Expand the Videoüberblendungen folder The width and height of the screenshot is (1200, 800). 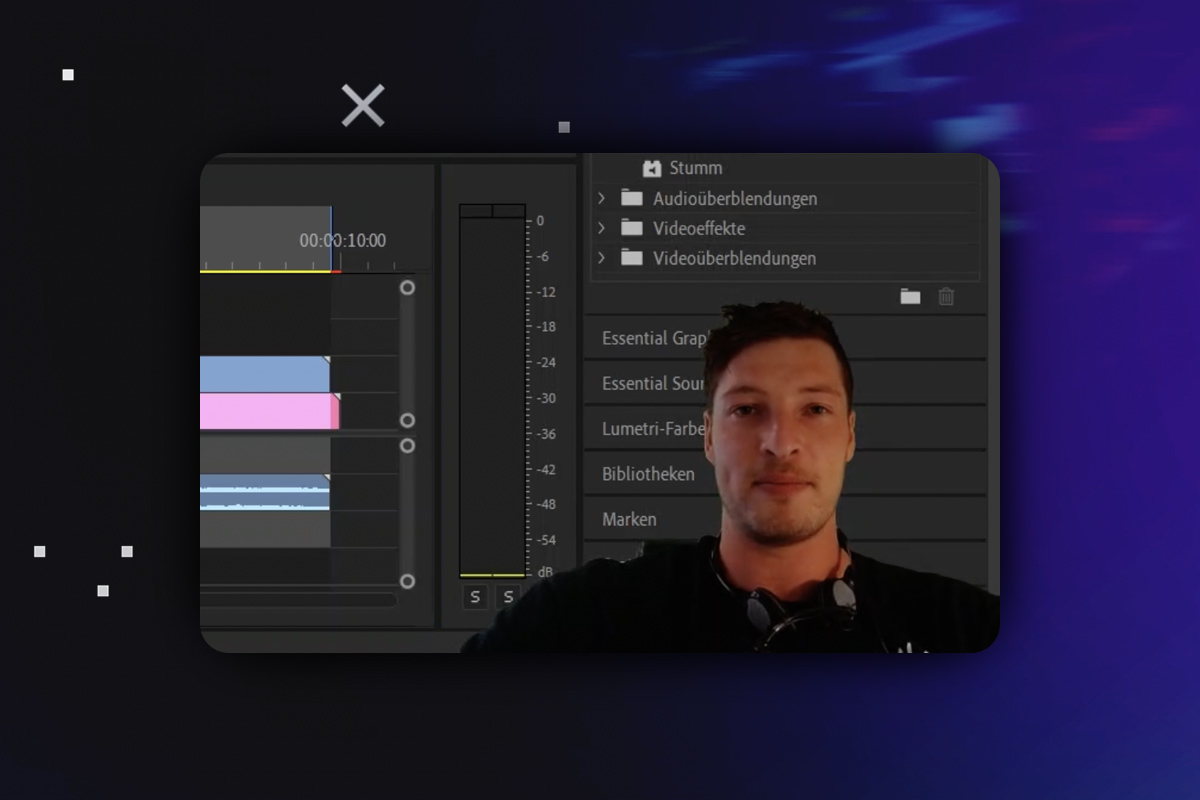601,258
